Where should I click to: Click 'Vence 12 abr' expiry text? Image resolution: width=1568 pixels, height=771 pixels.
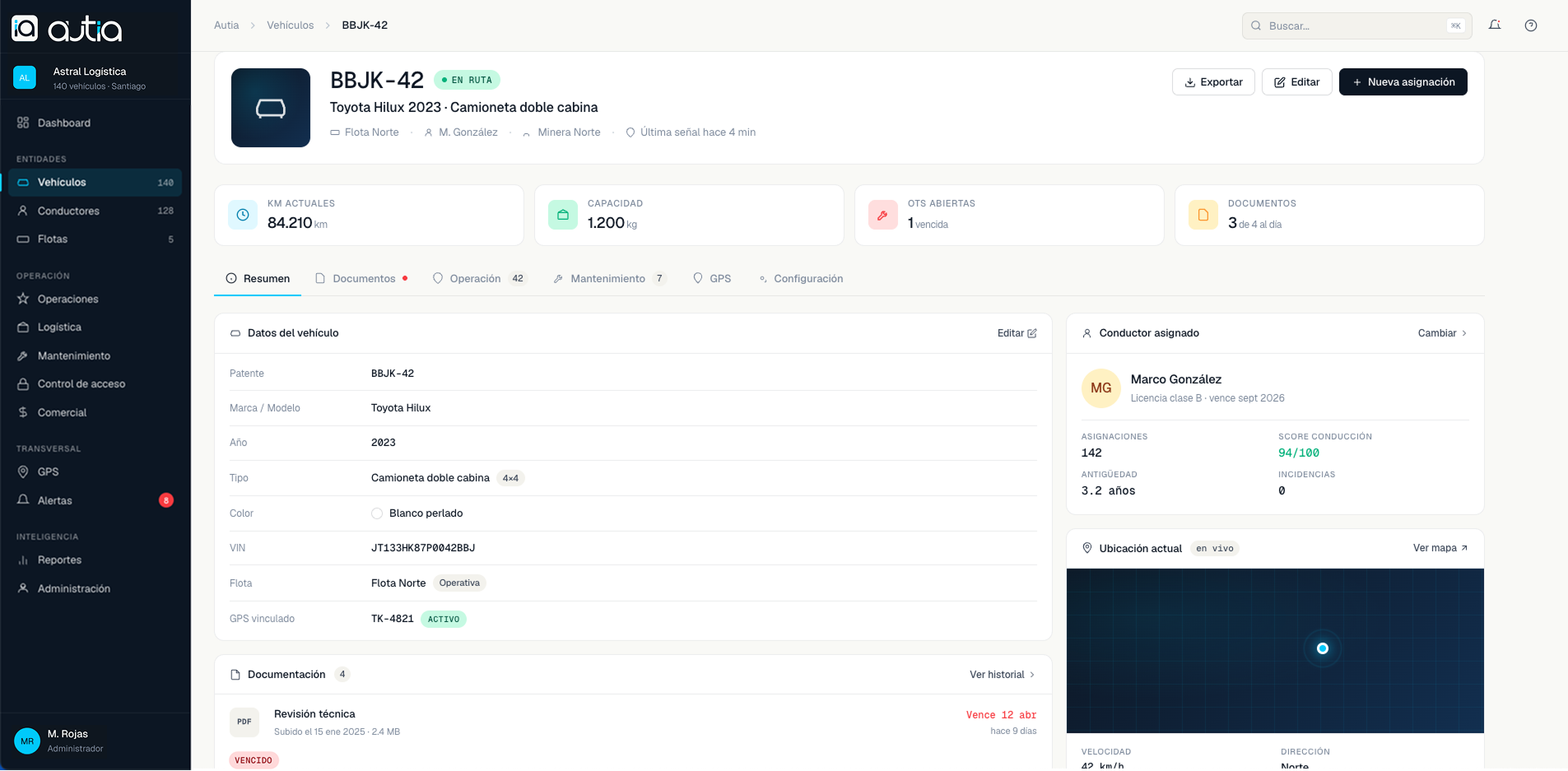click(1002, 715)
